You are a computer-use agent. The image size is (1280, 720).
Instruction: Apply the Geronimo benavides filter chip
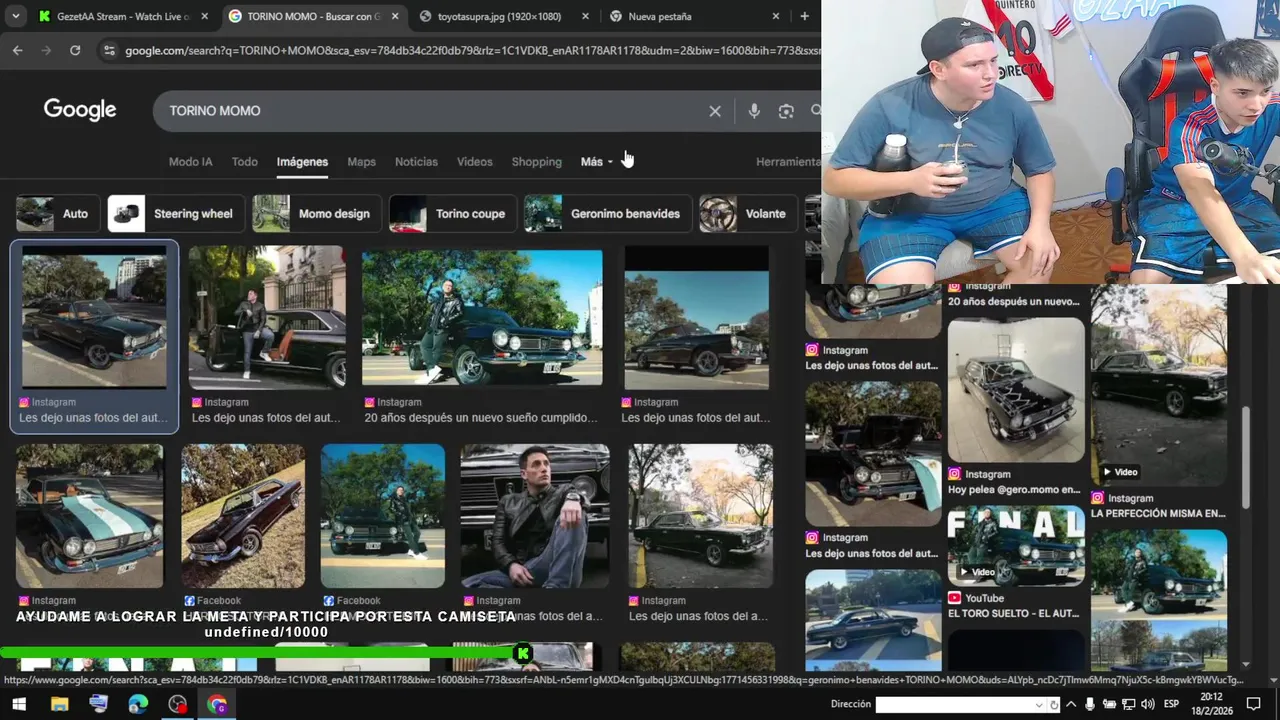607,213
